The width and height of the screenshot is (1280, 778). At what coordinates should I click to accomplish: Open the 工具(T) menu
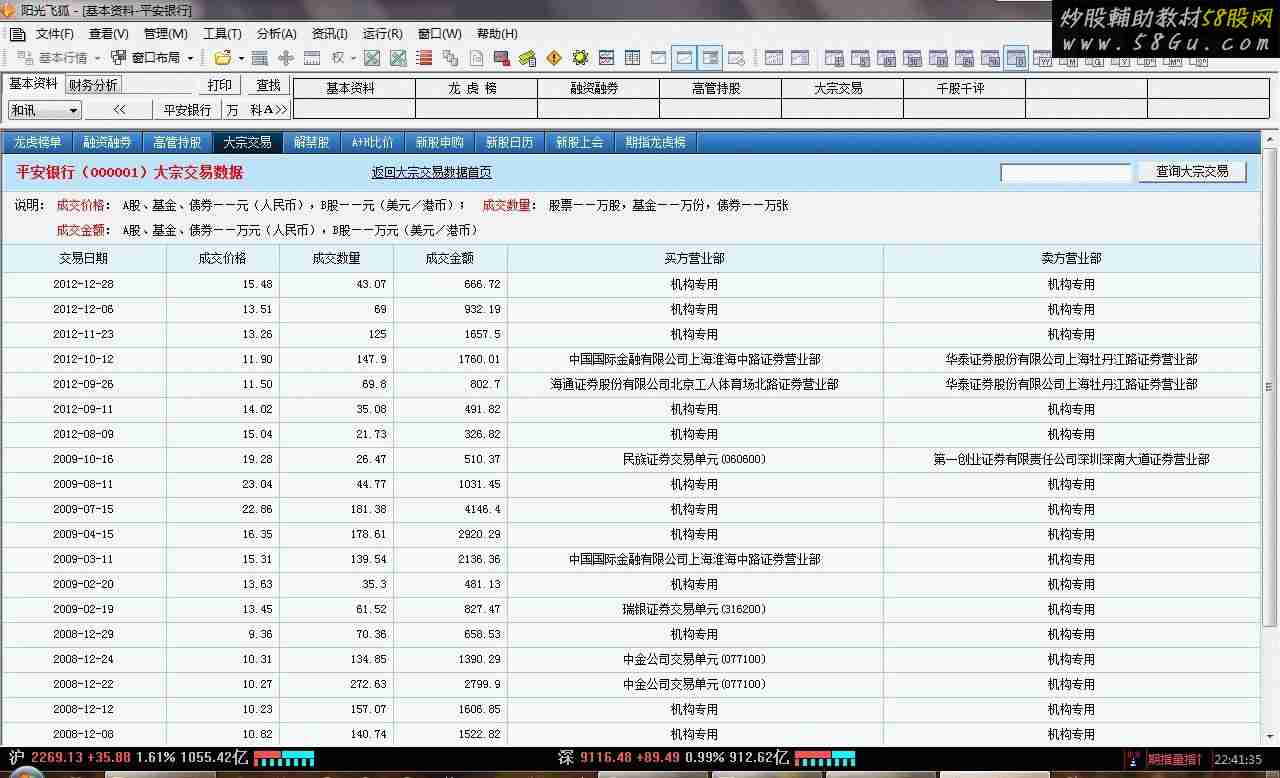pos(222,34)
